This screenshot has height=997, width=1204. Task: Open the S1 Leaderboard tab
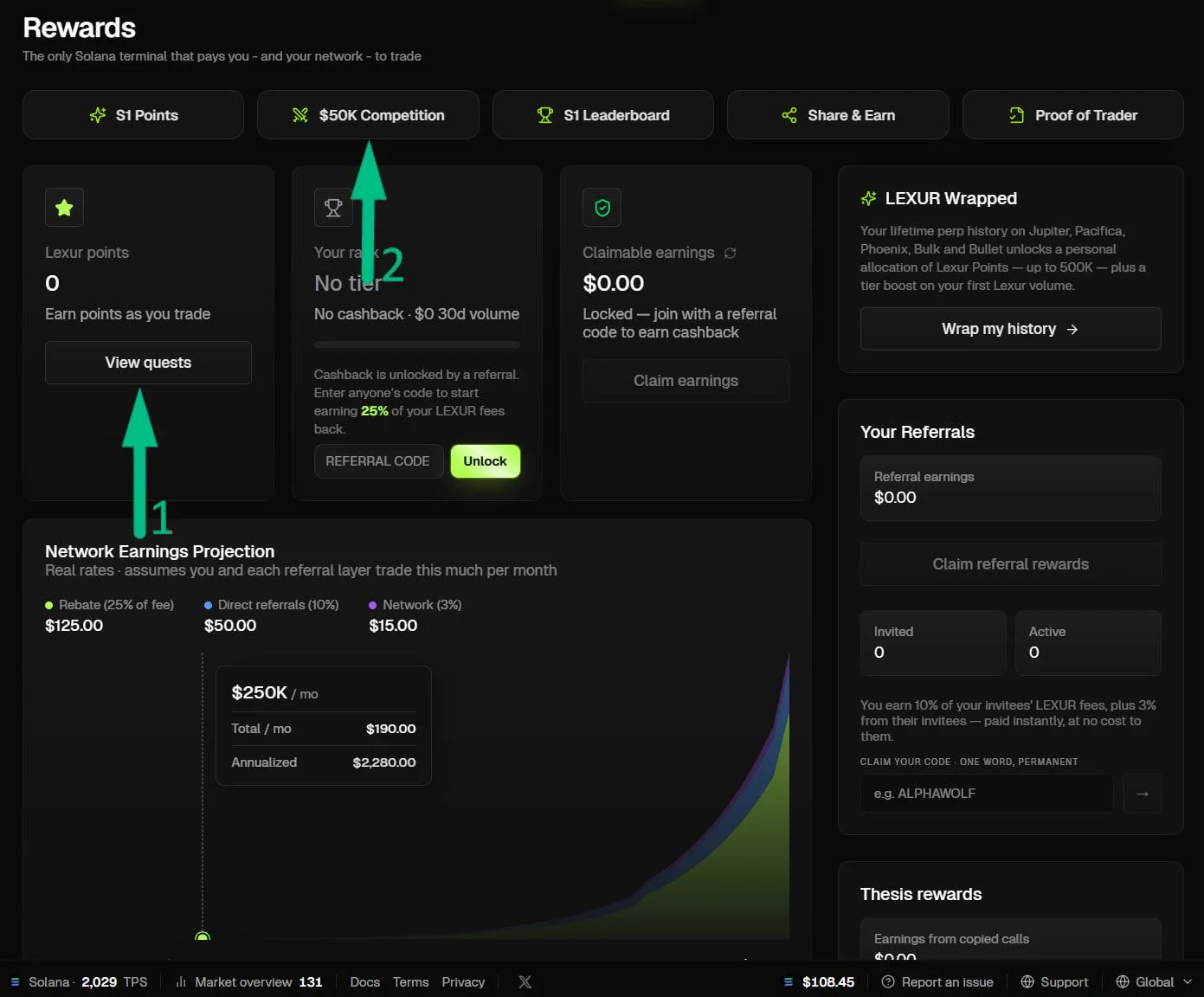(x=603, y=115)
